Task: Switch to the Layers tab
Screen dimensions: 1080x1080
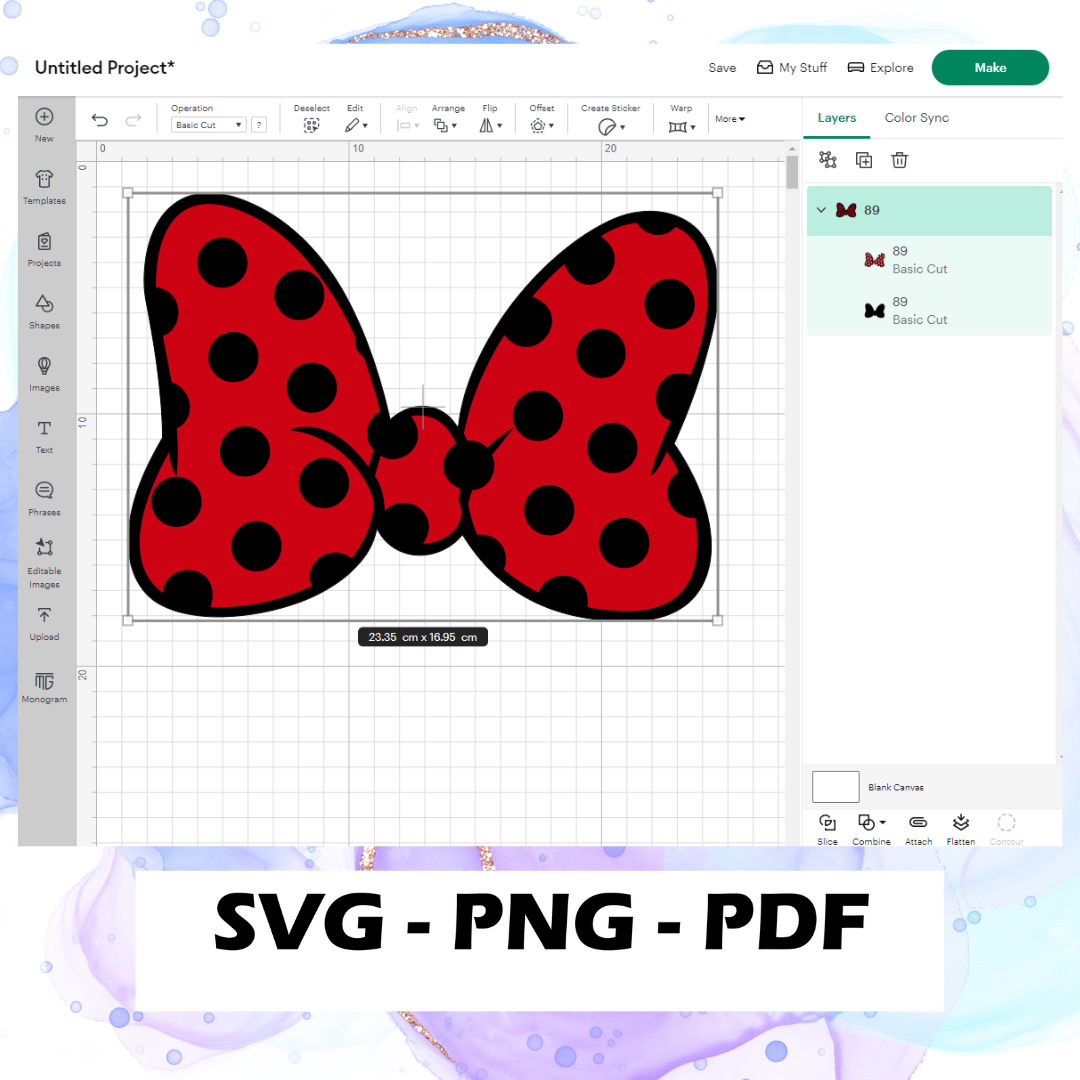Action: click(x=837, y=118)
